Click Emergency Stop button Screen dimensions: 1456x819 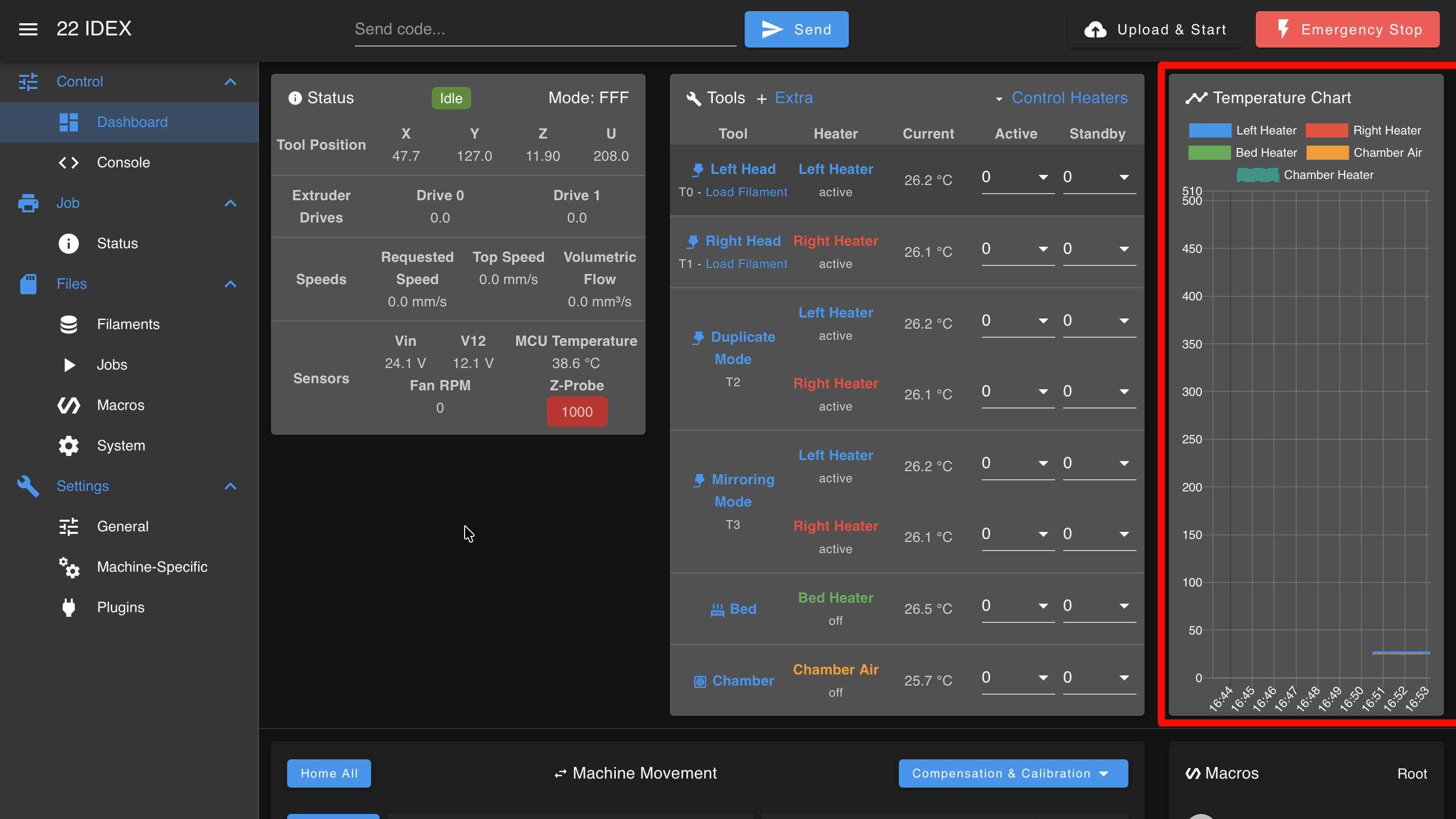click(x=1347, y=29)
